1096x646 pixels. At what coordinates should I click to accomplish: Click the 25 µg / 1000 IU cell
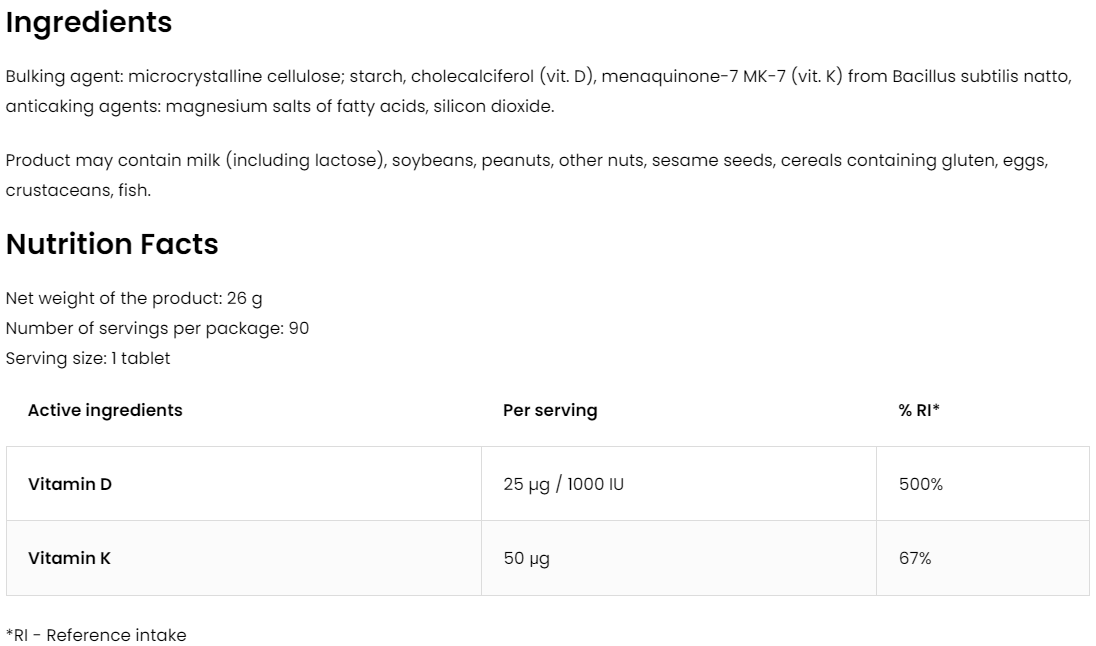[x=564, y=484]
